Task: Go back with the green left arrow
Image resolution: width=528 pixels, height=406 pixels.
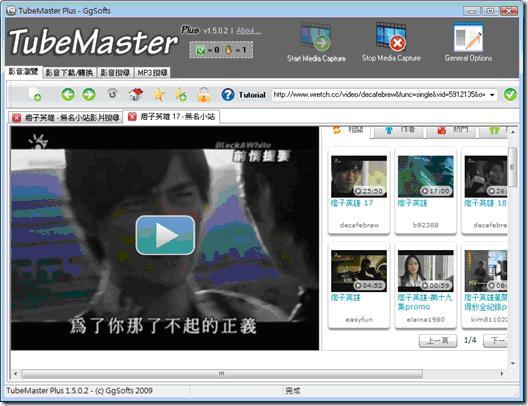Action: pyautogui.click(x=68, y=95)
